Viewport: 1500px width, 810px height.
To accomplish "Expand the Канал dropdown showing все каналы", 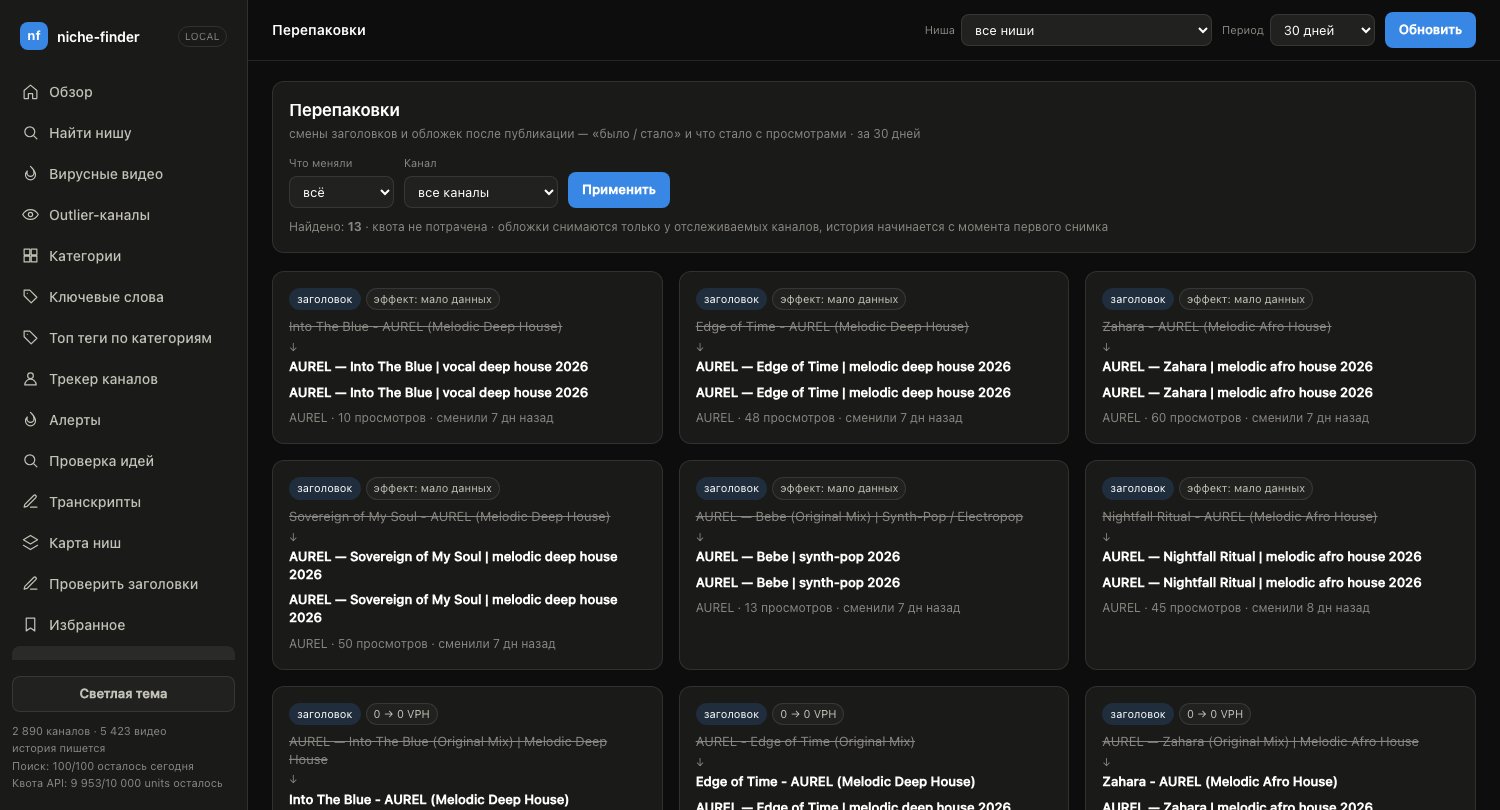I will 481,191.
